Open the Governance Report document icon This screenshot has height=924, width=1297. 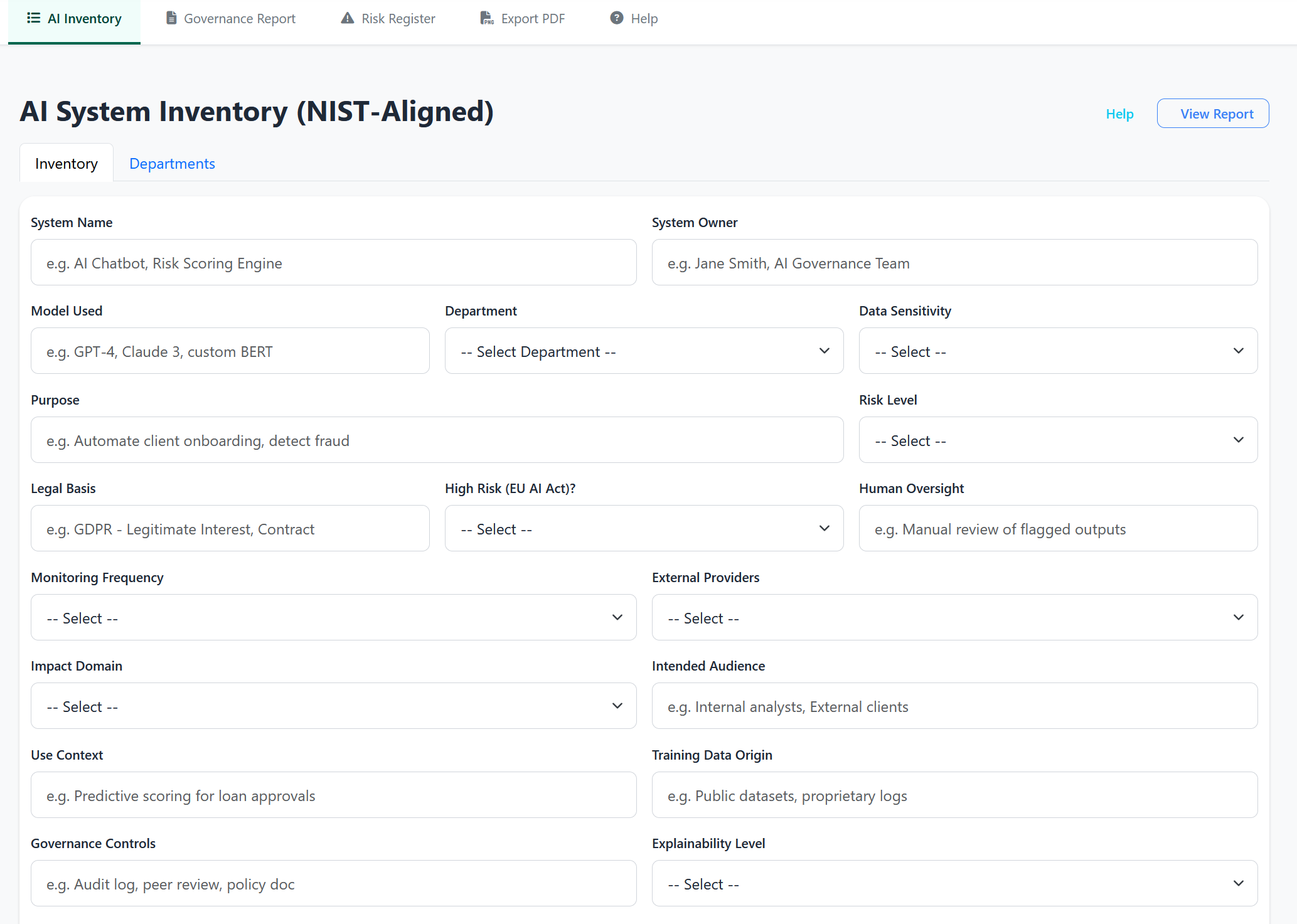tap(171, 18)
